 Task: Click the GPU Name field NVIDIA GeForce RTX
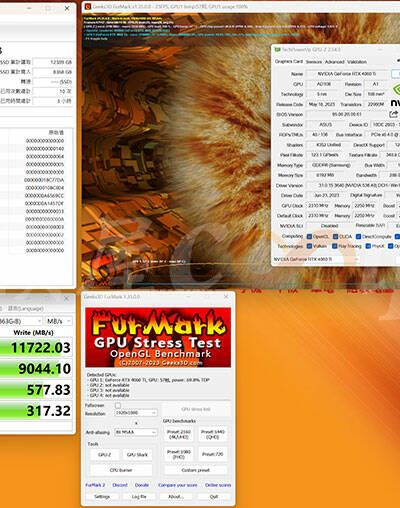[347, 74]
